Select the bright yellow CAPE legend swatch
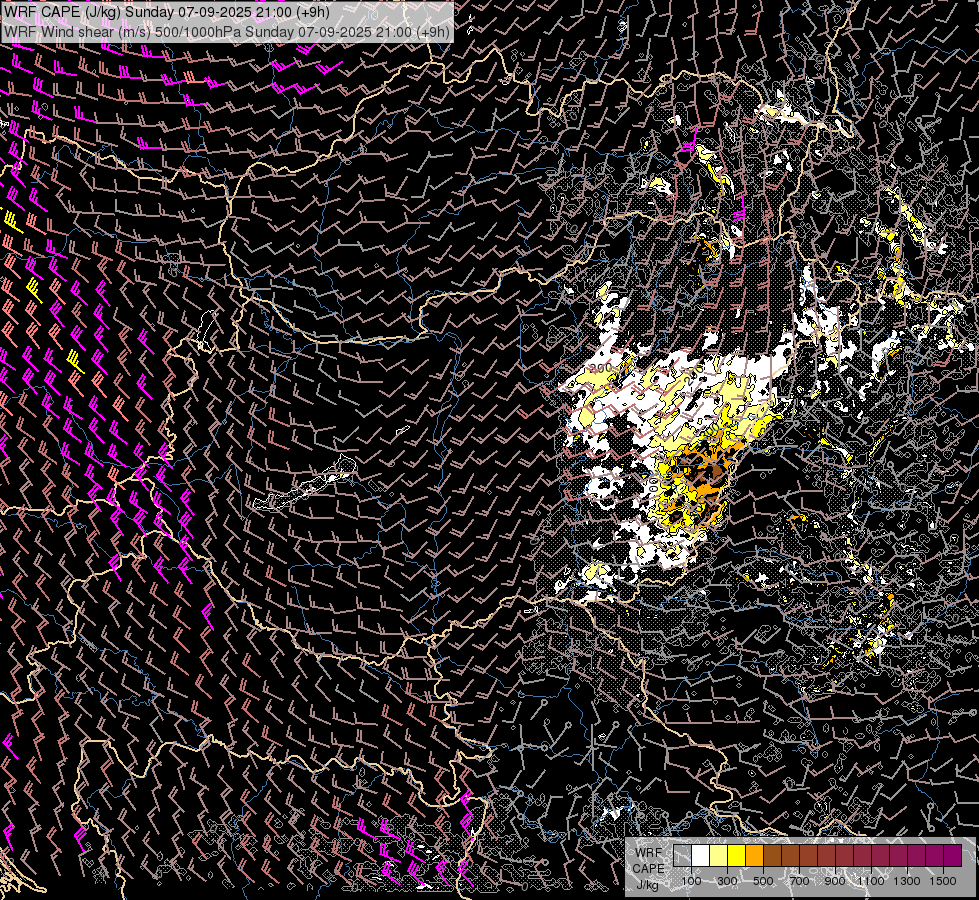The image size is (979, 900). point(737,855)
